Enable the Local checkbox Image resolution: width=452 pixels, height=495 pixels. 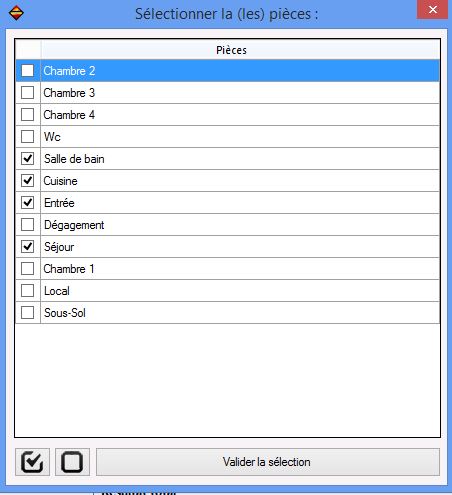[27, 291]
